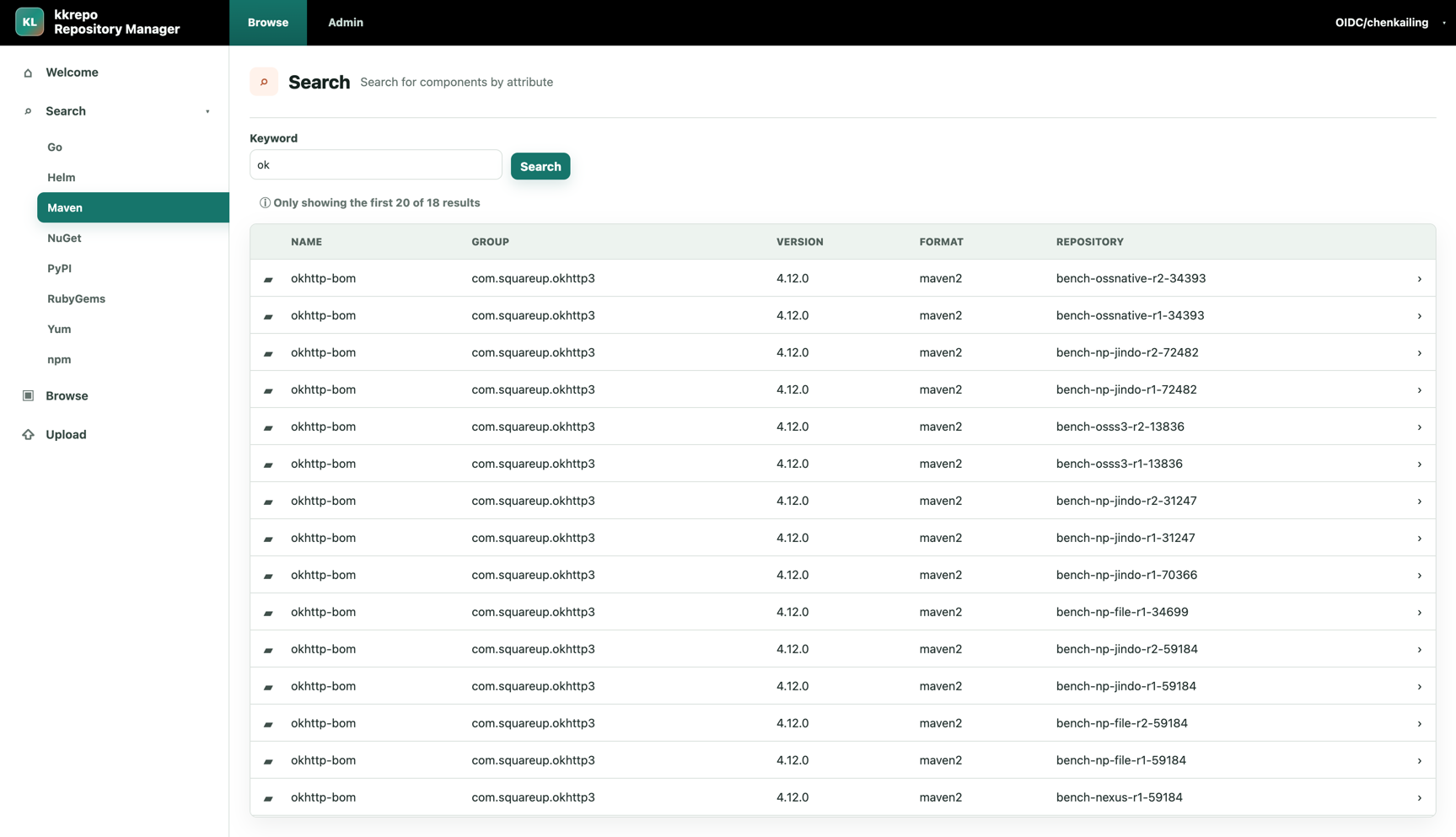Expand chevron for bench-np-file-r1-34699 row
The width and height of the screenshot is (1456, 837).
coord(1419,613)
